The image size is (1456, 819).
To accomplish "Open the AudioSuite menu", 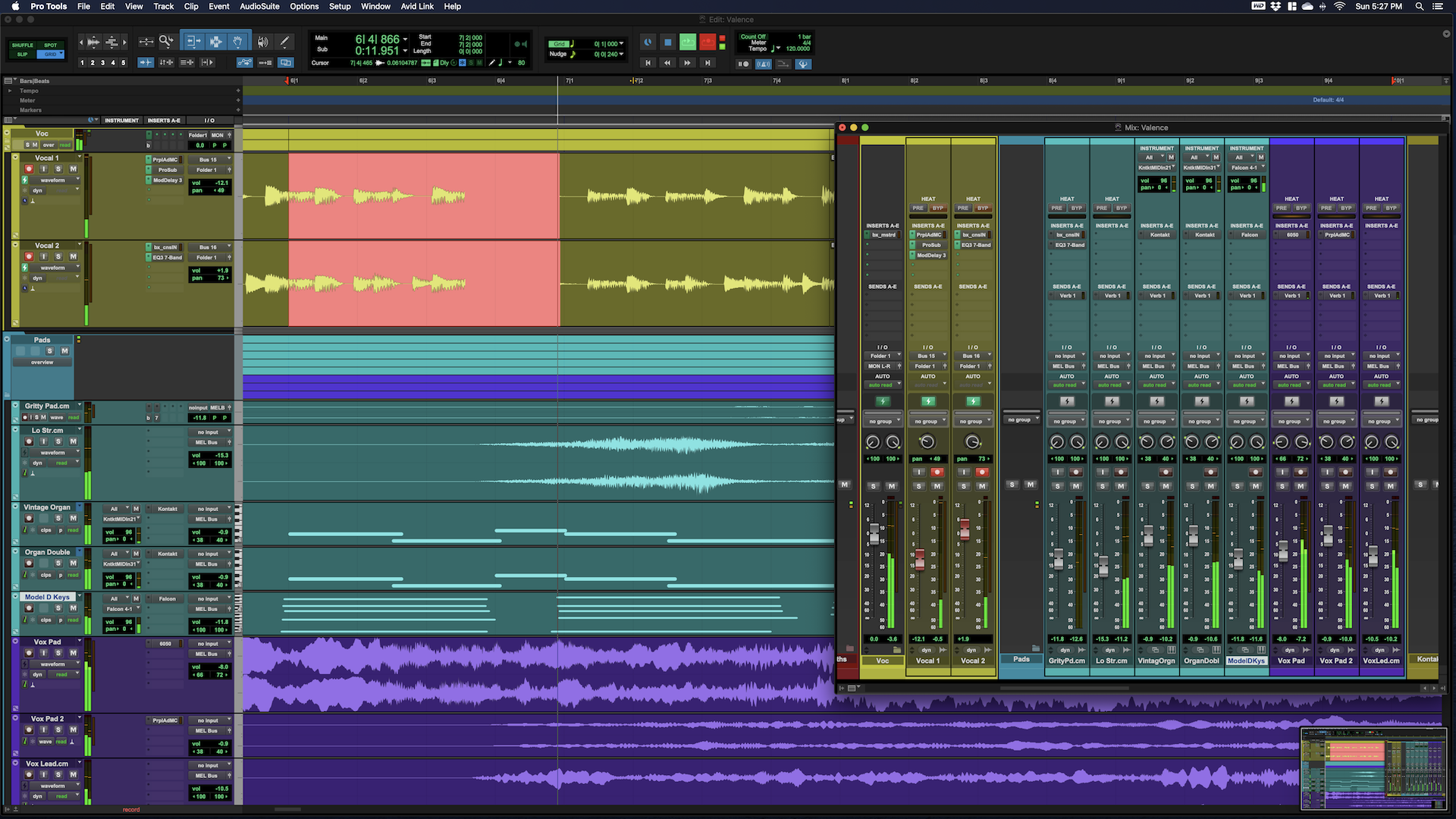I will pos(259,6).
